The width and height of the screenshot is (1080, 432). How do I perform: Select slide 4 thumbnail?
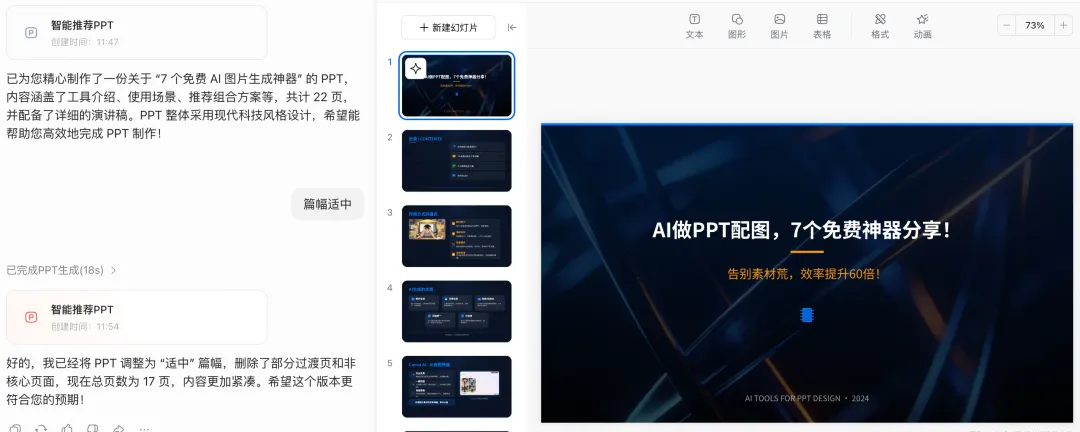[x=457, y=311]
